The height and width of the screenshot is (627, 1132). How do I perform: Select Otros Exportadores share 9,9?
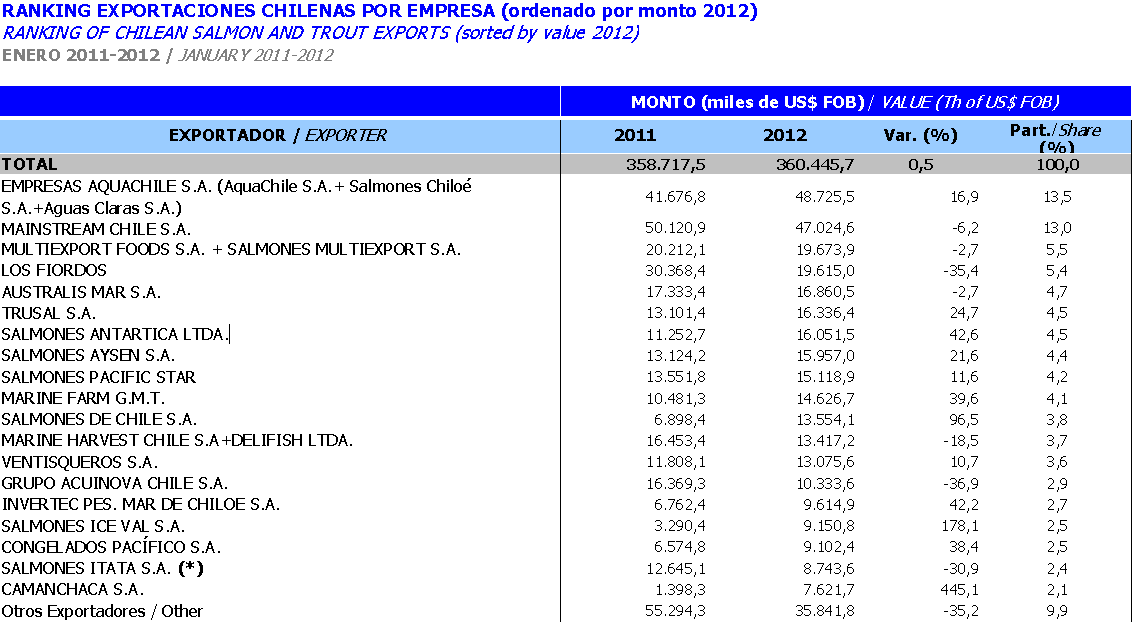[x=1056, y=611]
